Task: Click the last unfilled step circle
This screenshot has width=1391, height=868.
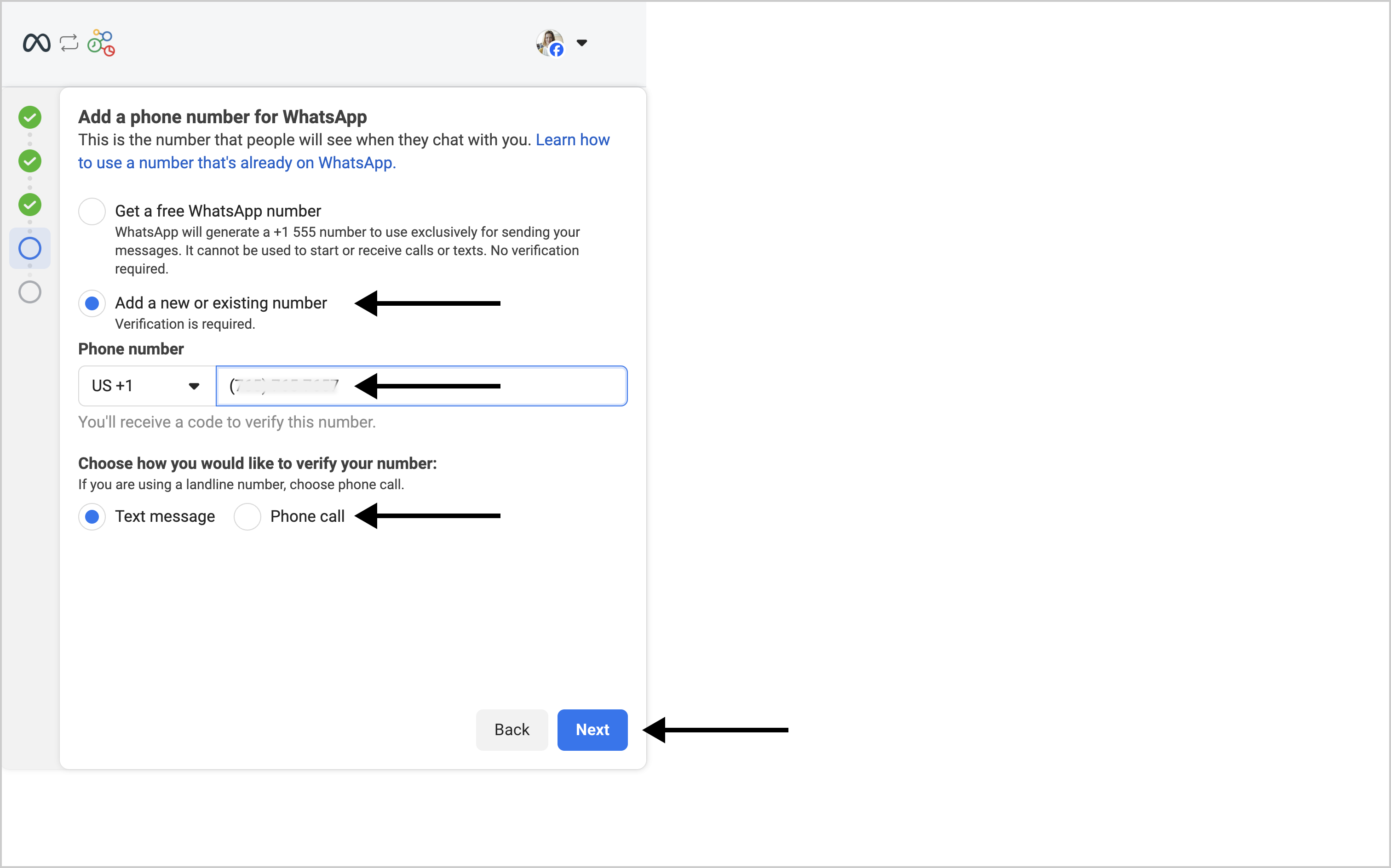Action: (x=30, y=292)
